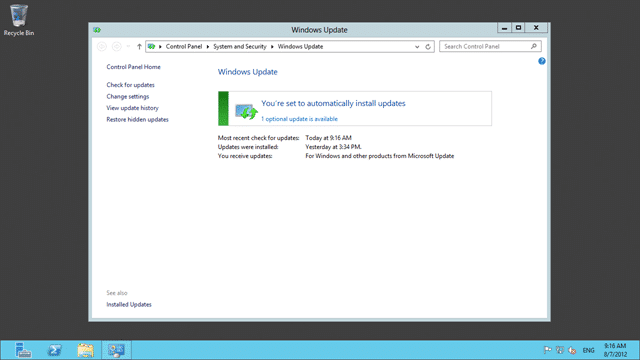Minimize the Windows Update window
The image size is (640, 360).
pyautogui.click(x=504, y=28)
